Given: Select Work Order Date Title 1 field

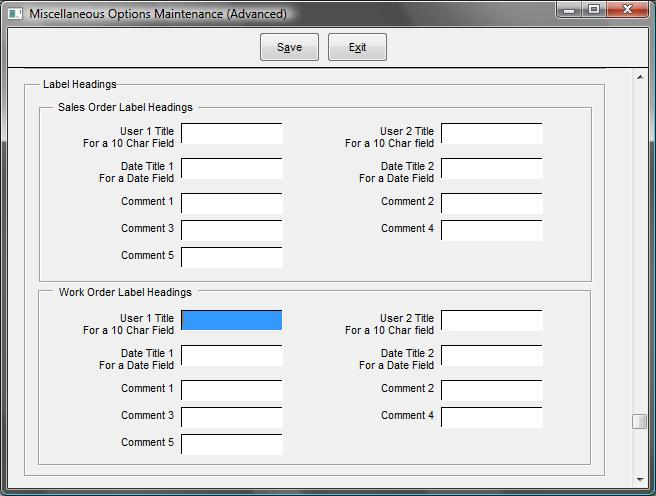Looking at the screenshot, I should click(x=232, y=356).
